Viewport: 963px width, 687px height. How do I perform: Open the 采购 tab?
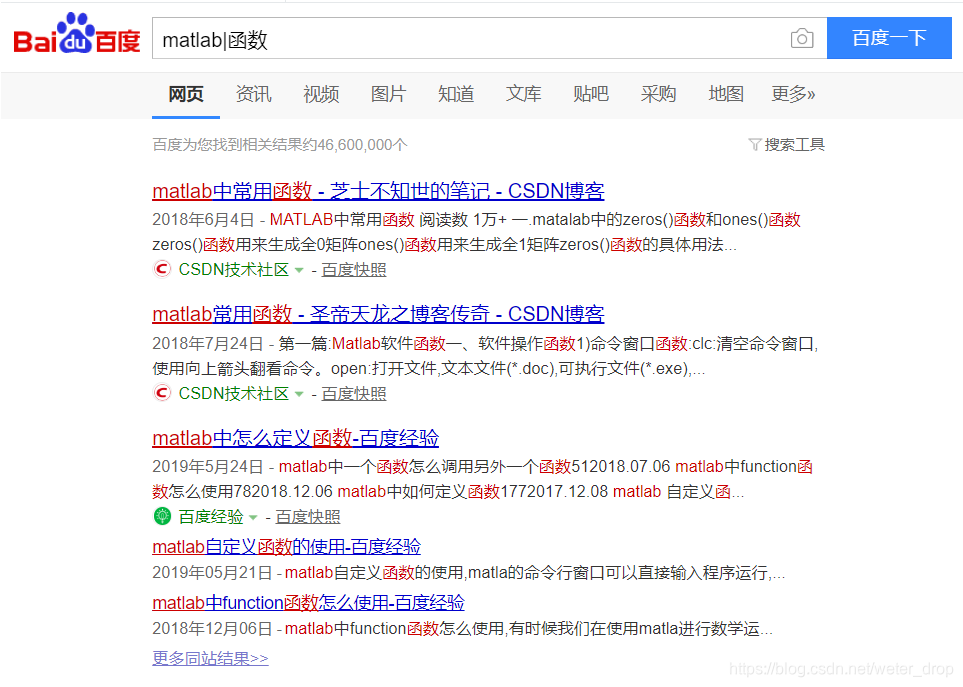[658, 94]
